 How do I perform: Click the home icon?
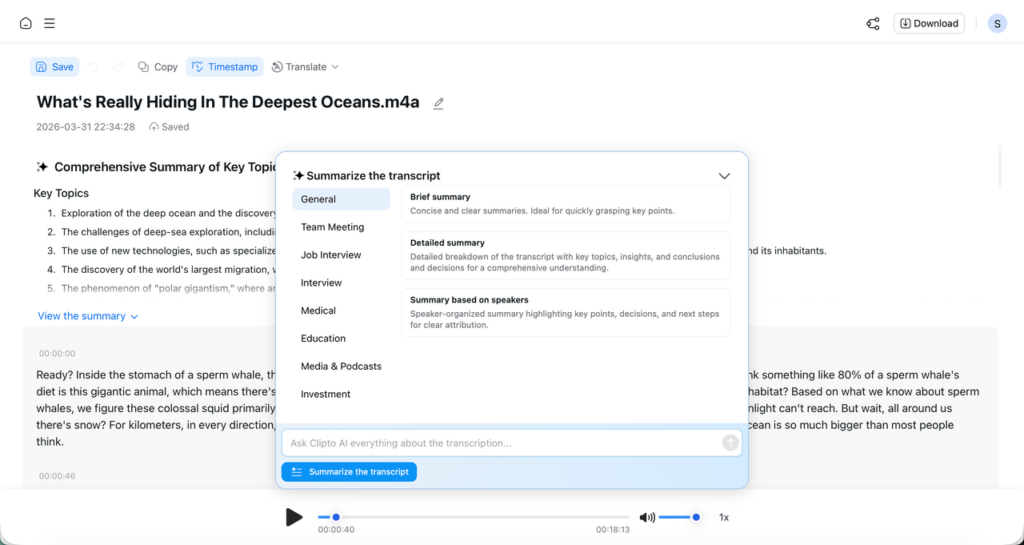[x=26, y=24]
